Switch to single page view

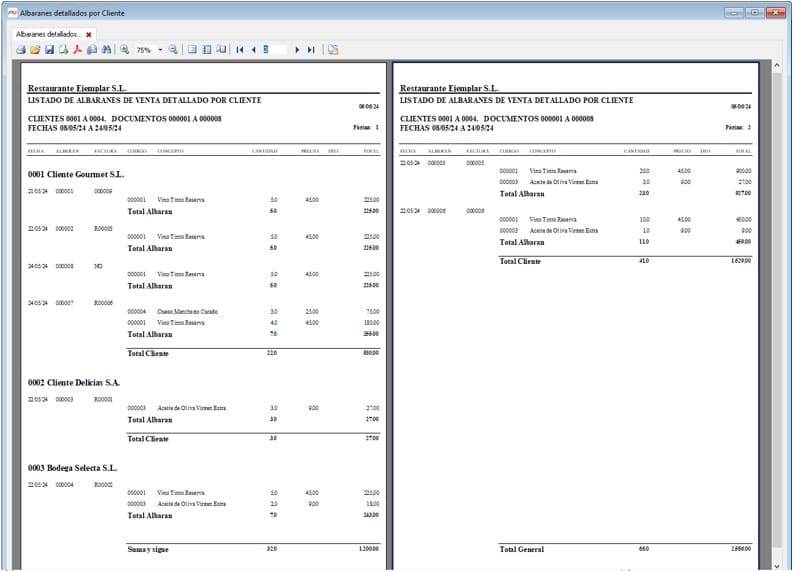click(192, 50)
